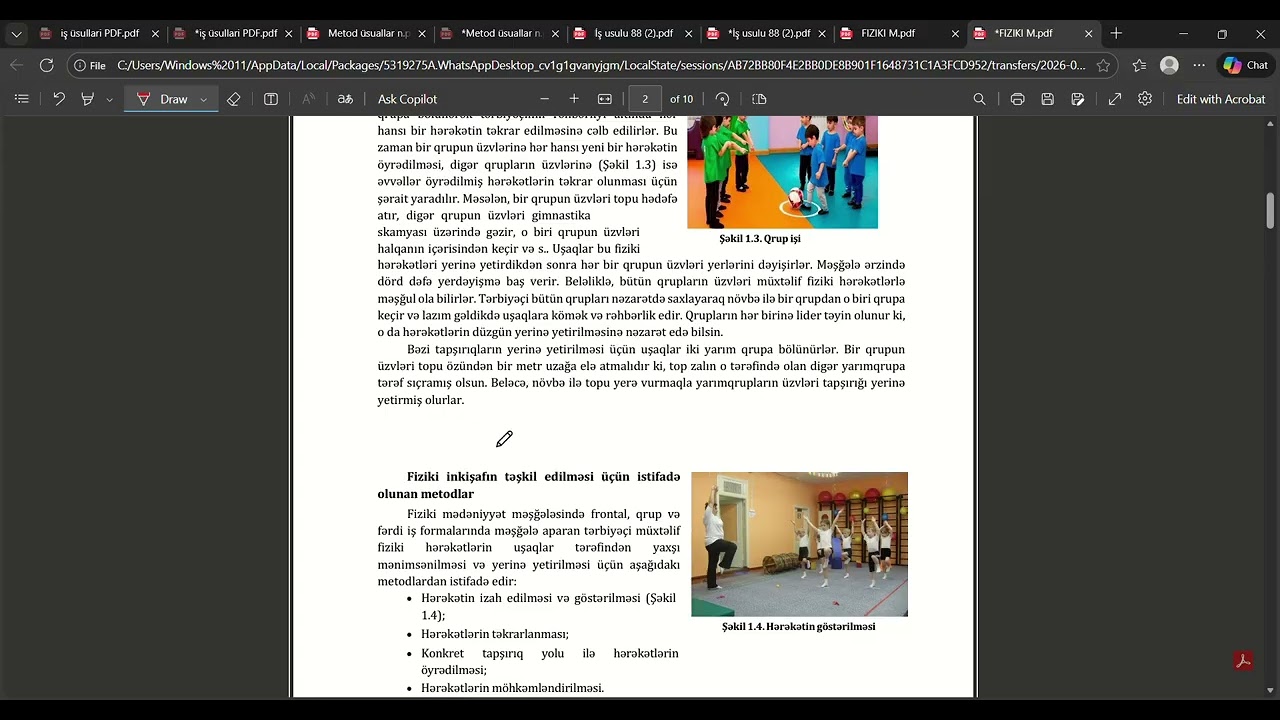This screenshot has height=720, width=1280.
Task: Click the address bar URL
Action: tap(600, 65)
